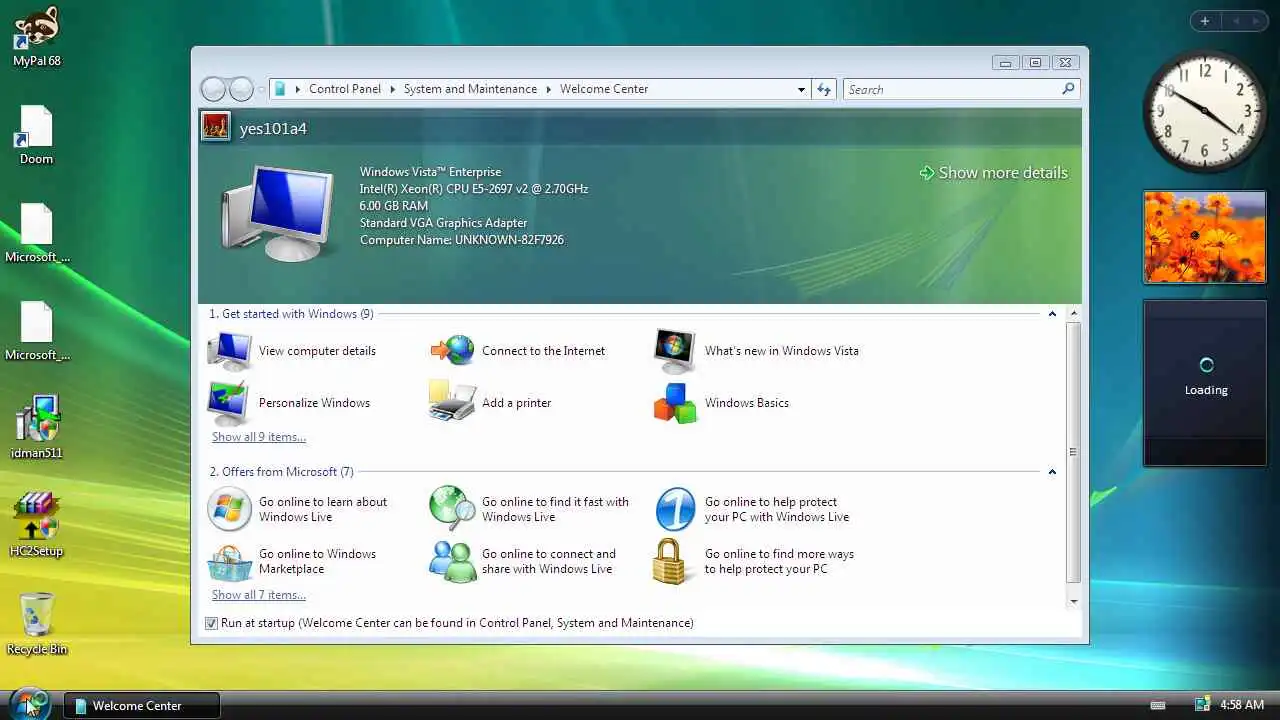Click the Forward navigation button
The width and height of the screenshot is (1280, 720).
pyautogui.click(x=241, y=89)
